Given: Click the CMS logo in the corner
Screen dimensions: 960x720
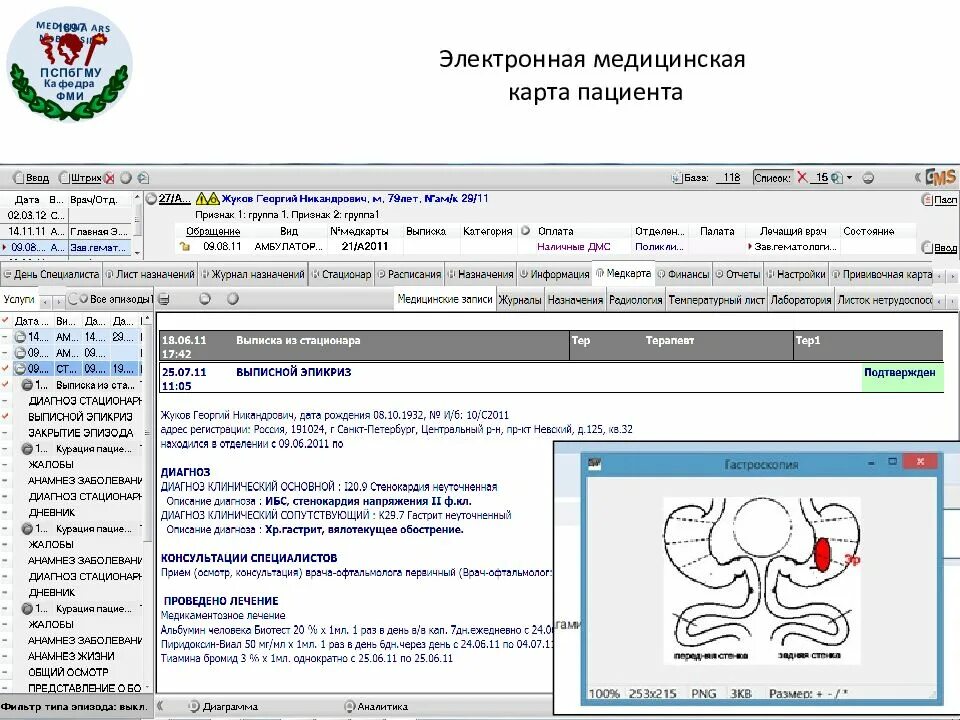Looking at the screenshot, I should [x=940, y=177].
